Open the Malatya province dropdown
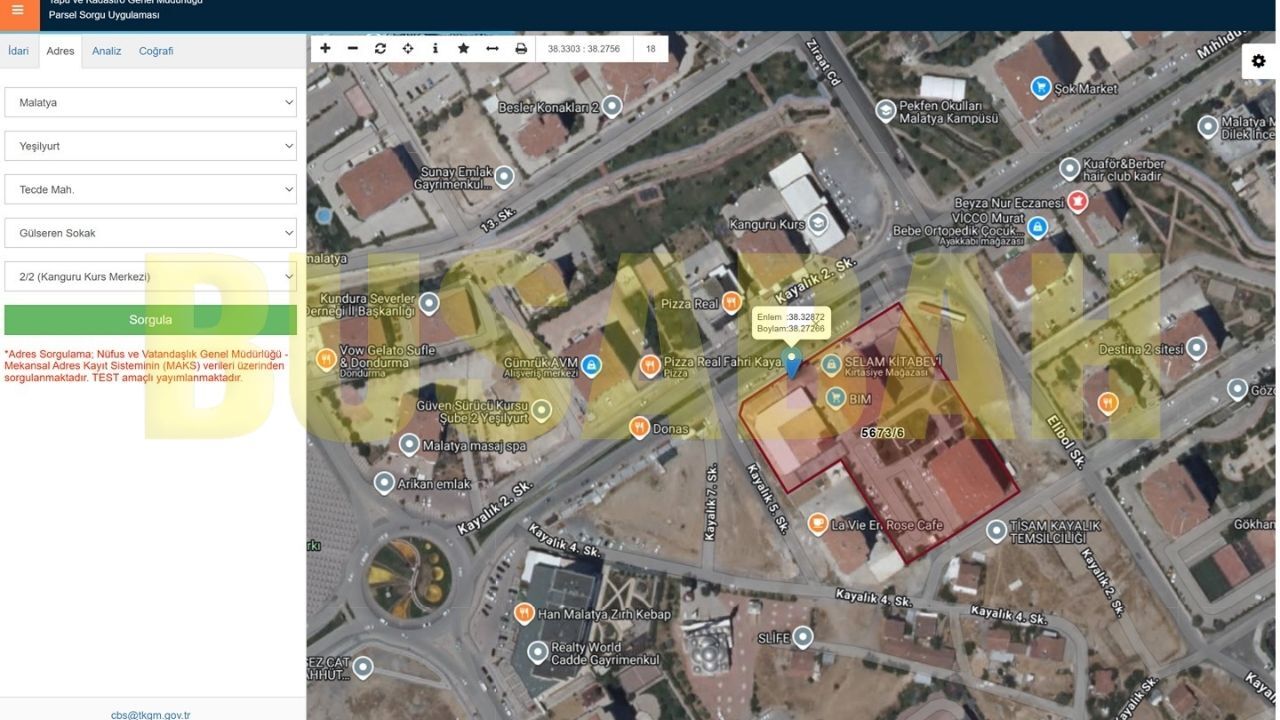This screenshot has height=720, width=1280. 150,102
